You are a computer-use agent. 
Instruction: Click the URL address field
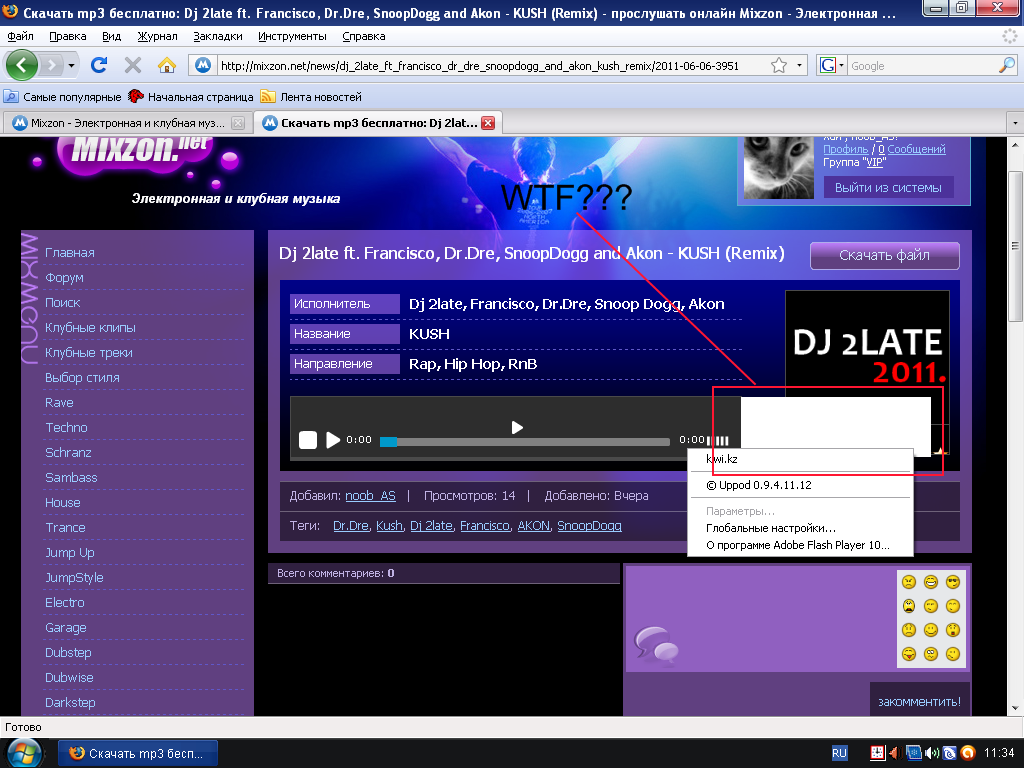click(x=493, y=65)
